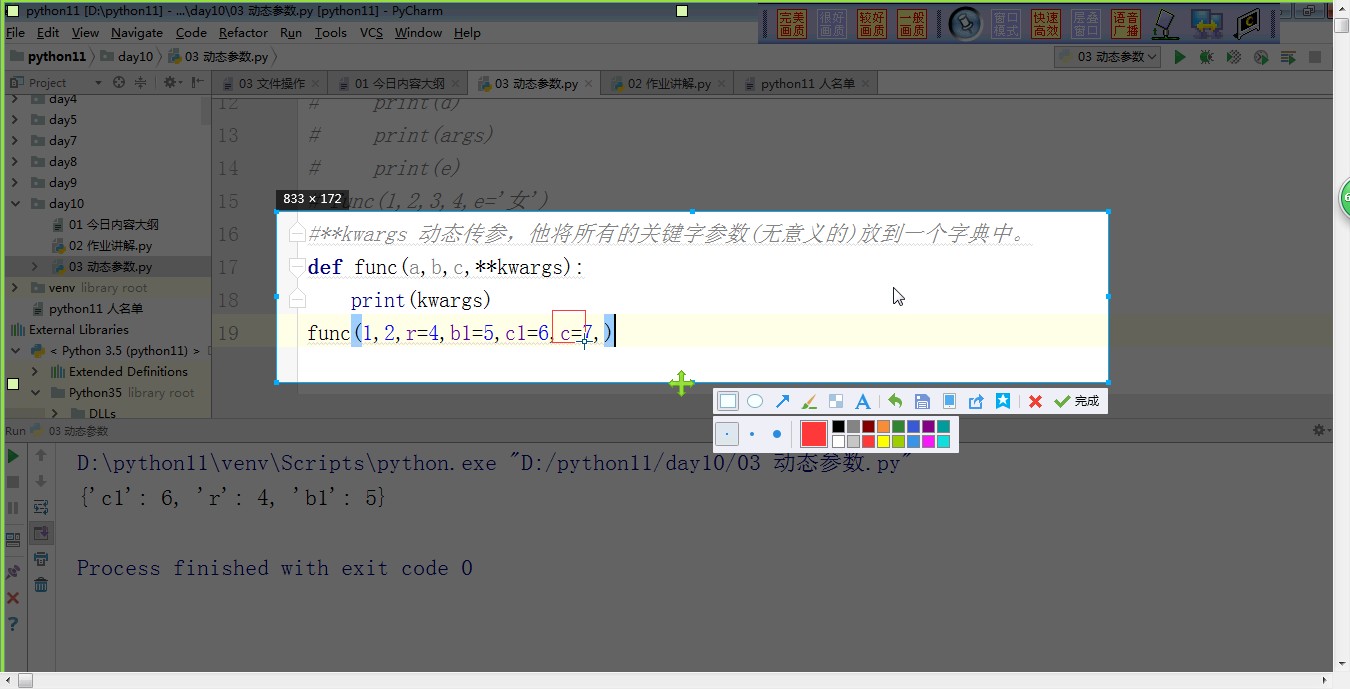
Task: Open the File menu
Action: pos(15,32)
